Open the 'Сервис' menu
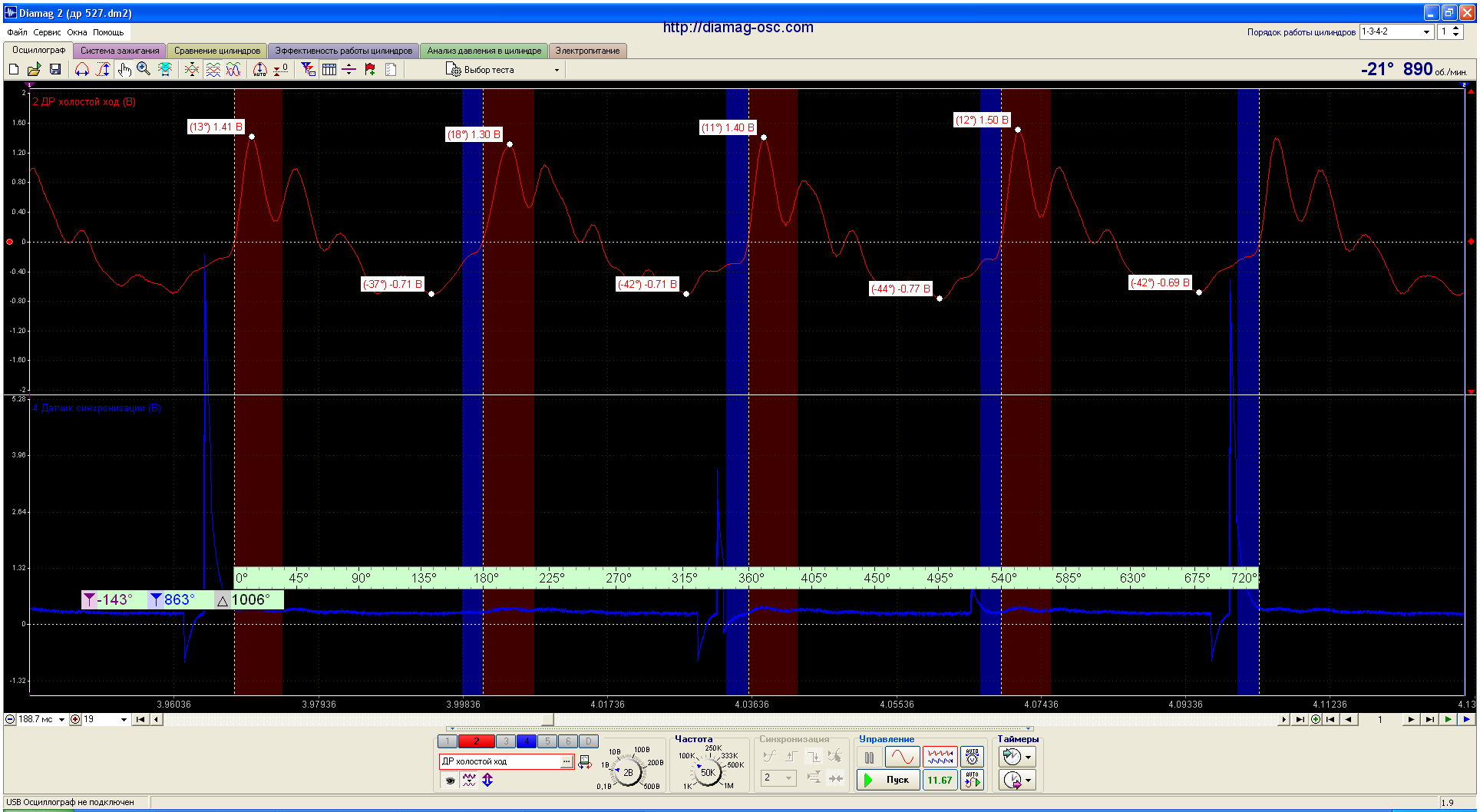This screenshot has width=1480, height=812. click(47, 32)
